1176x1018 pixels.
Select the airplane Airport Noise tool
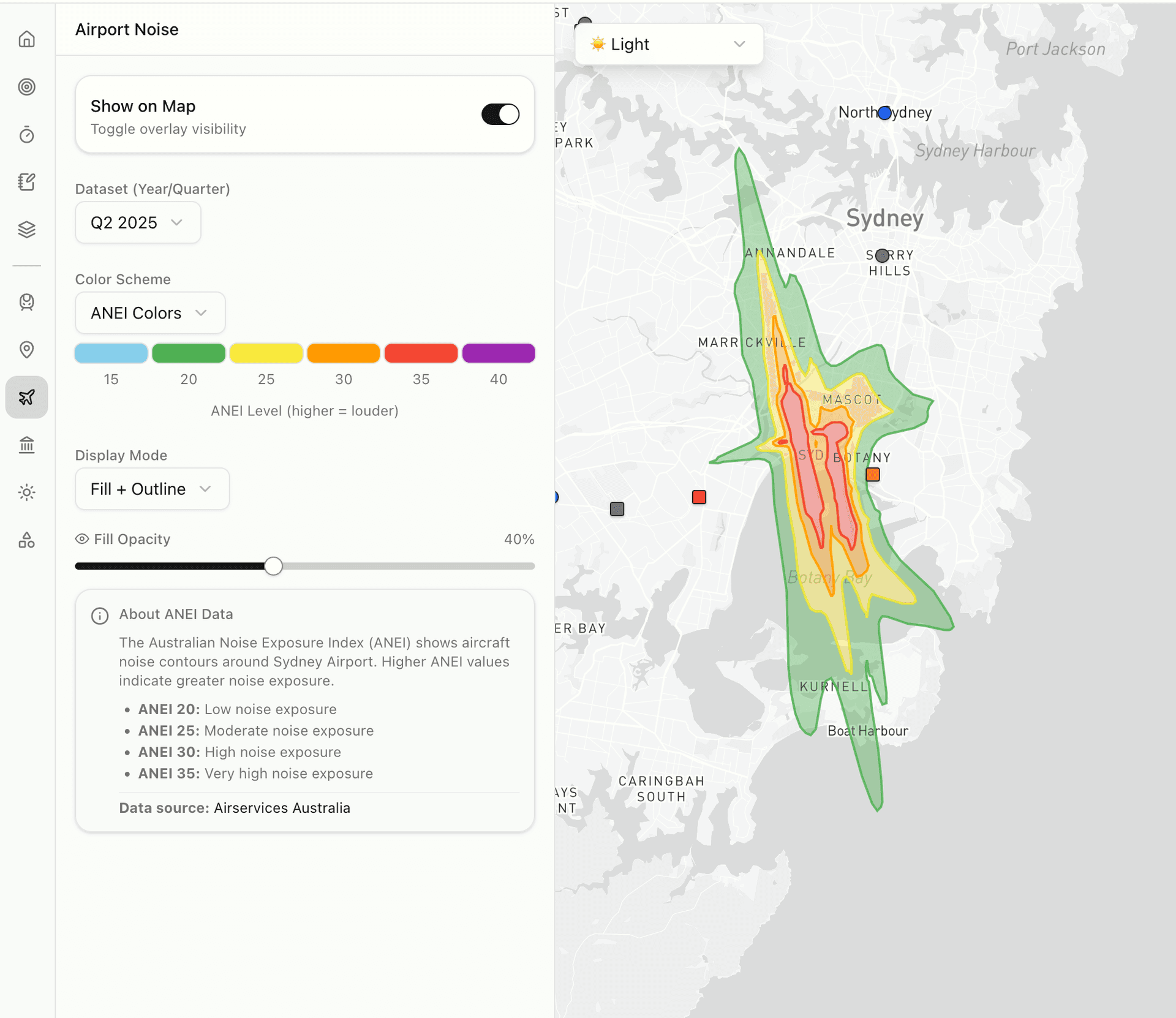(27, 397)
